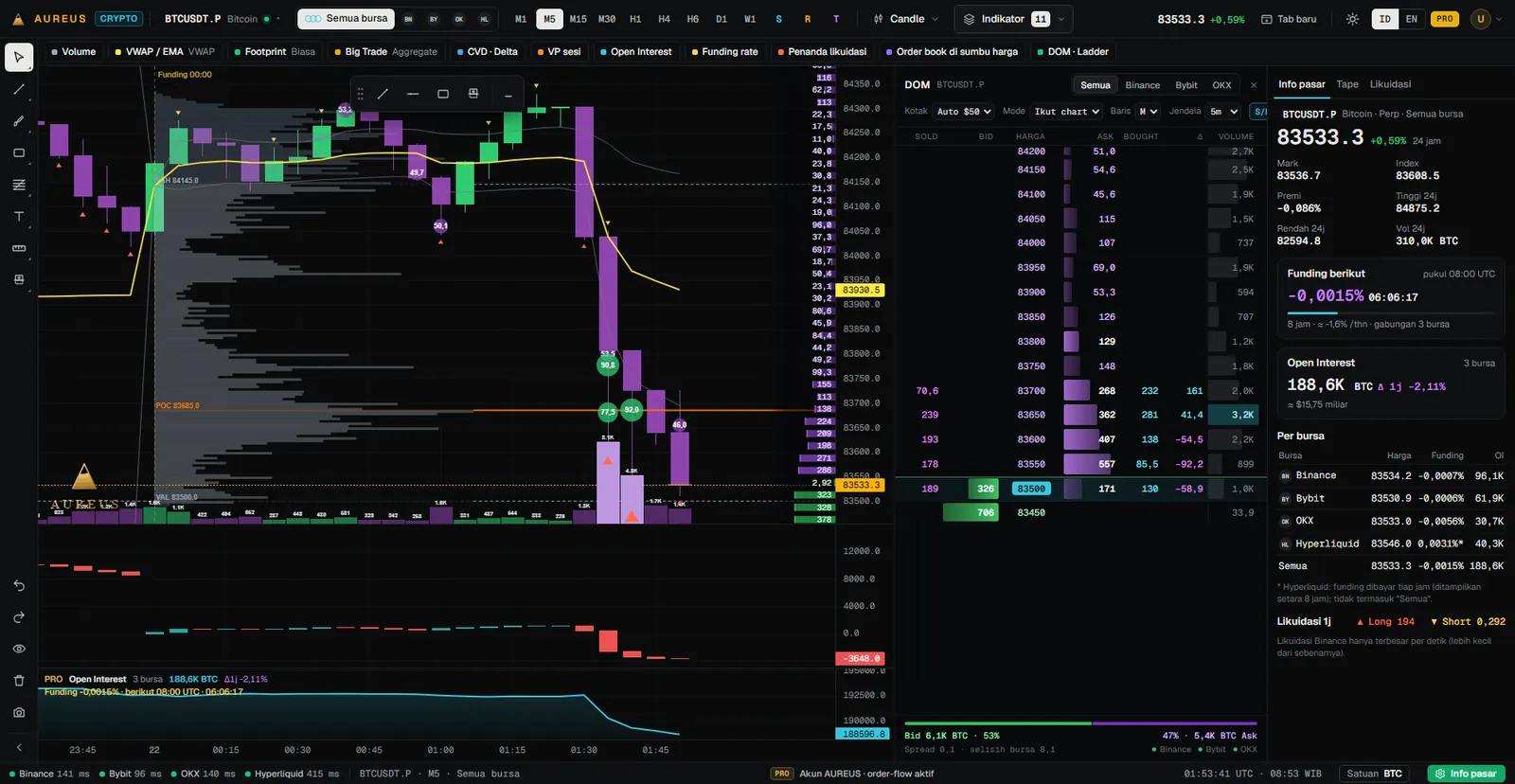Viewport: 1515px width, 784px height.
Task: Click the 83500 price cell in DOM ladder
Action: coord(1031,489)
